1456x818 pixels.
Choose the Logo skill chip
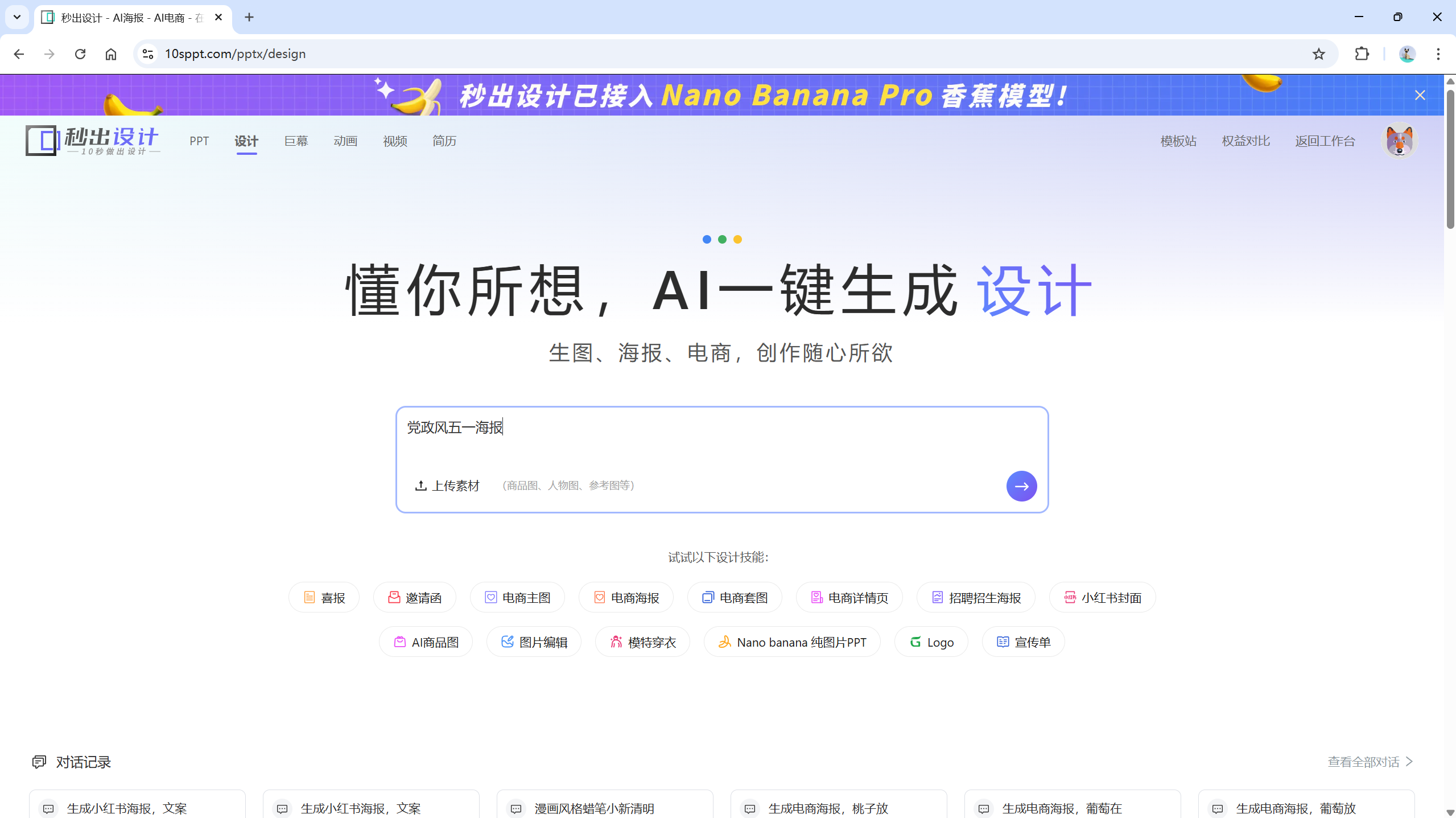click(931, 642)
